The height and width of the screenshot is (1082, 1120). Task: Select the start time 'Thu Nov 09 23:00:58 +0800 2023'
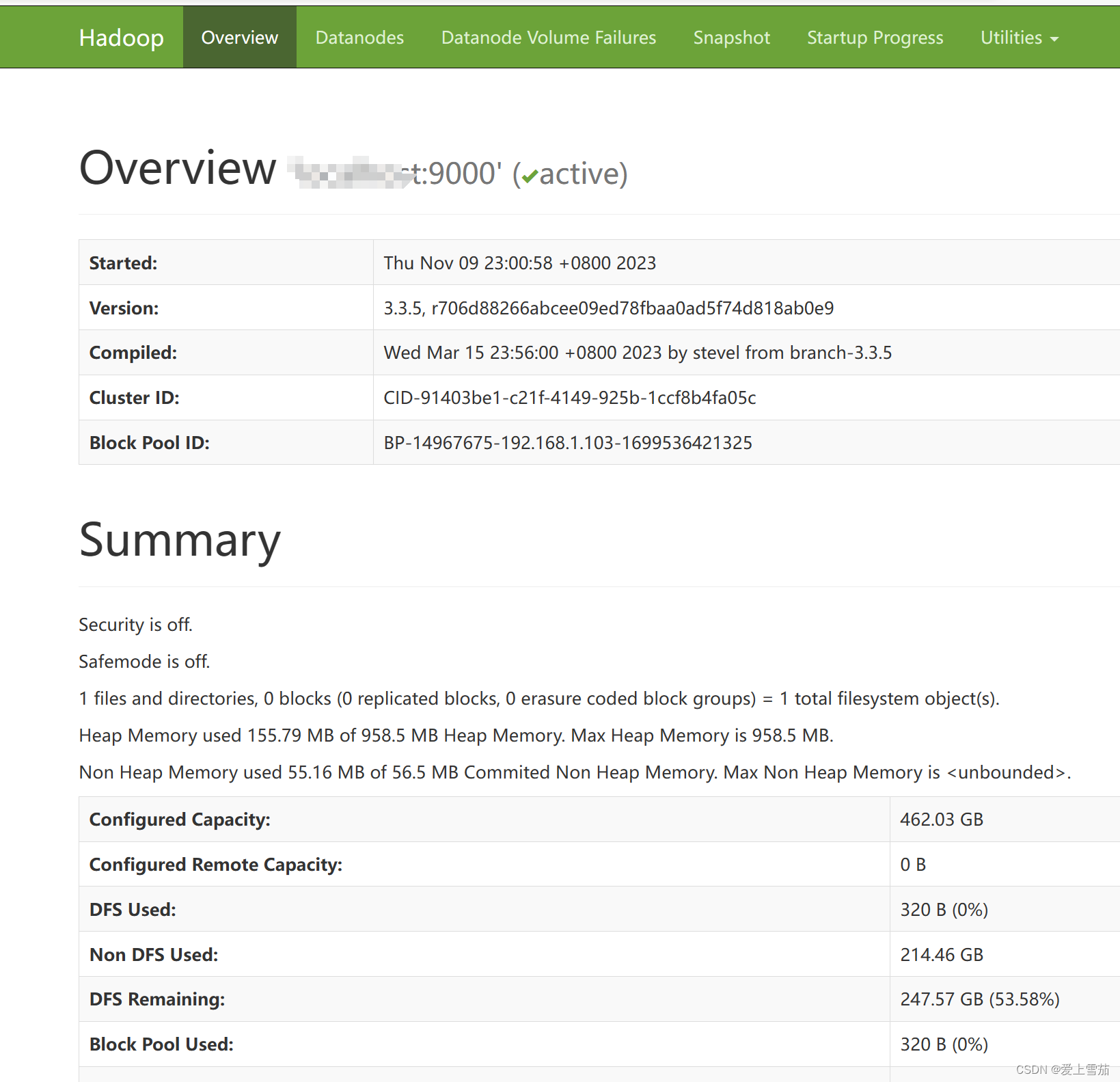coord(519,263)
